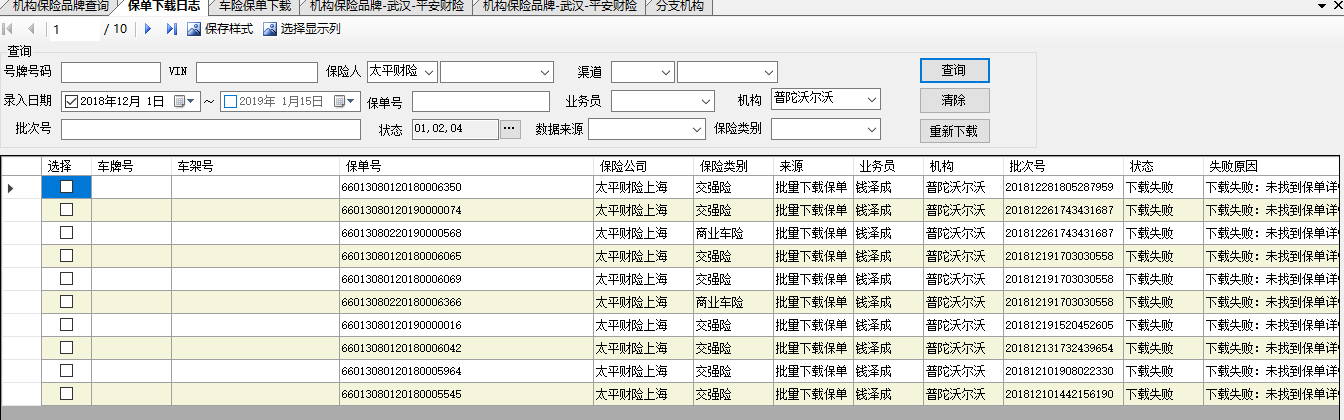
Task: Open the first 渠道 dropdown
Action: click(642, 71)
